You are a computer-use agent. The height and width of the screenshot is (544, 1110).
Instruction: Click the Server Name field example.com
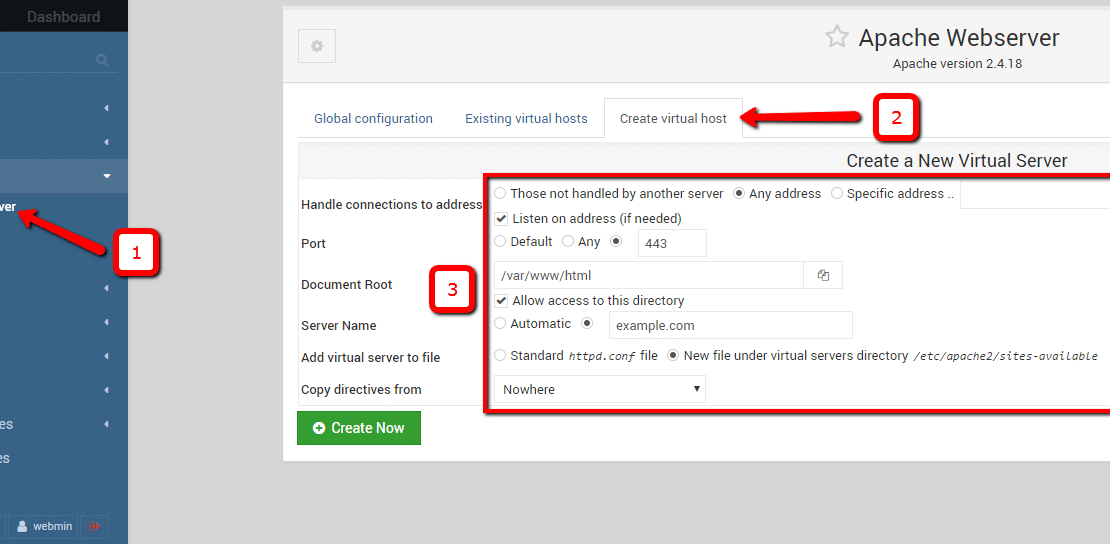pyautogui.click(x=731, y=325)
